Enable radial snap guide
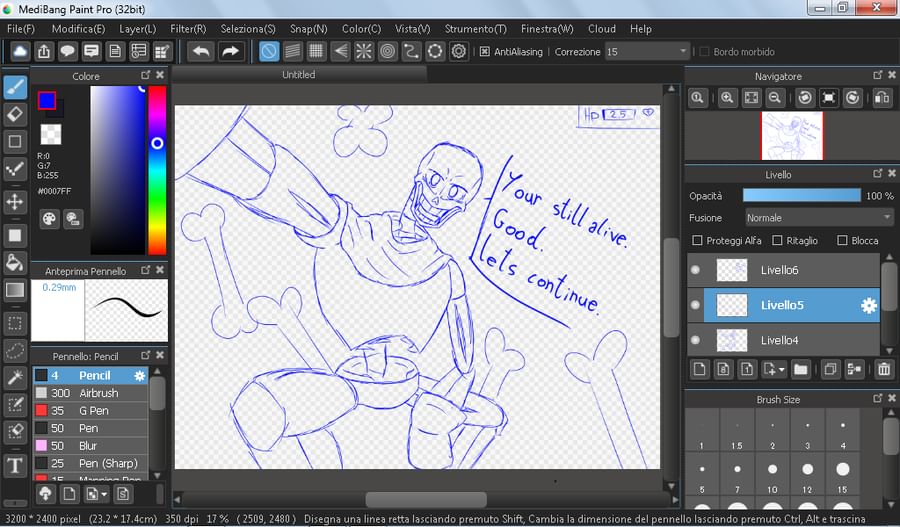 click(364, 52)
